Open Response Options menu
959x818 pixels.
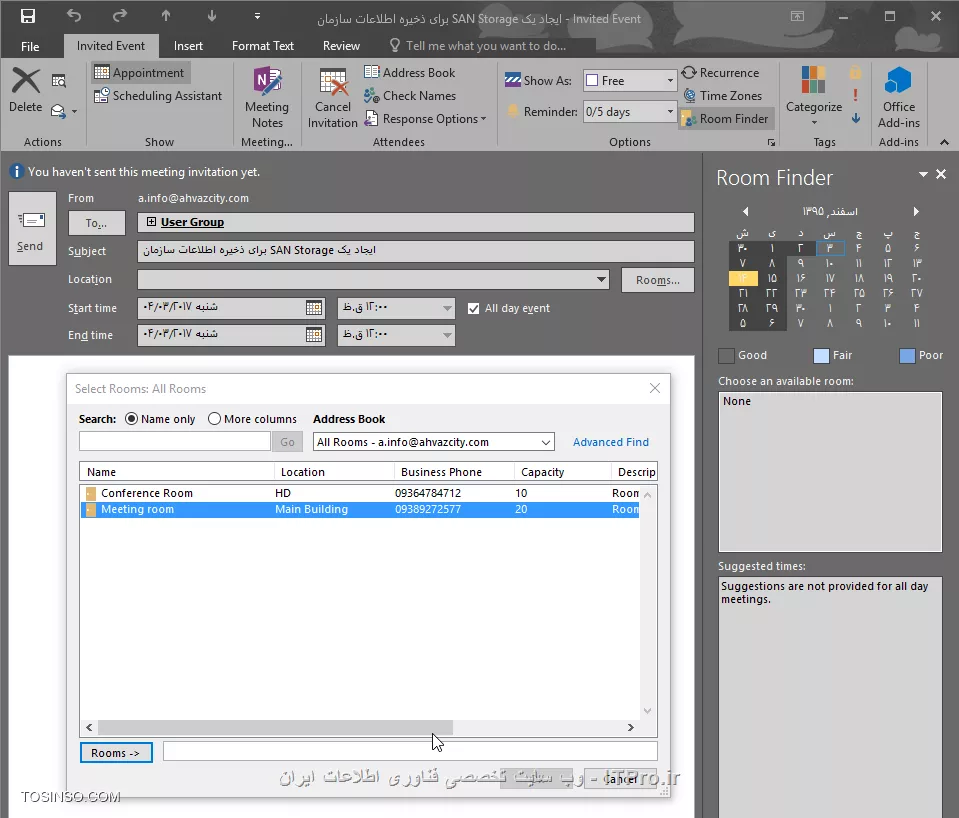(x=425, y=119)
